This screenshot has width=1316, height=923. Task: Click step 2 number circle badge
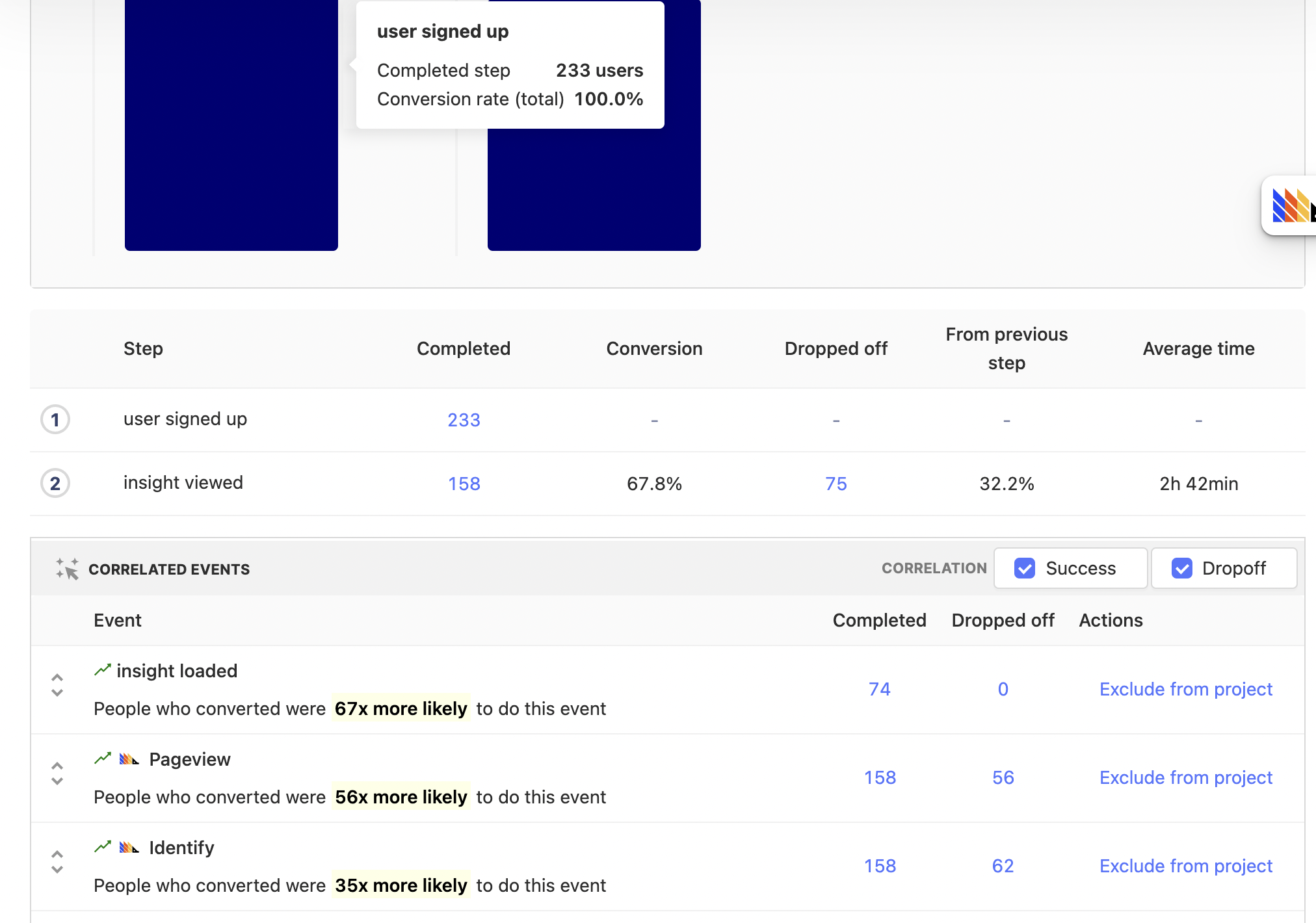pyautogui.click(x=55, y=484)
